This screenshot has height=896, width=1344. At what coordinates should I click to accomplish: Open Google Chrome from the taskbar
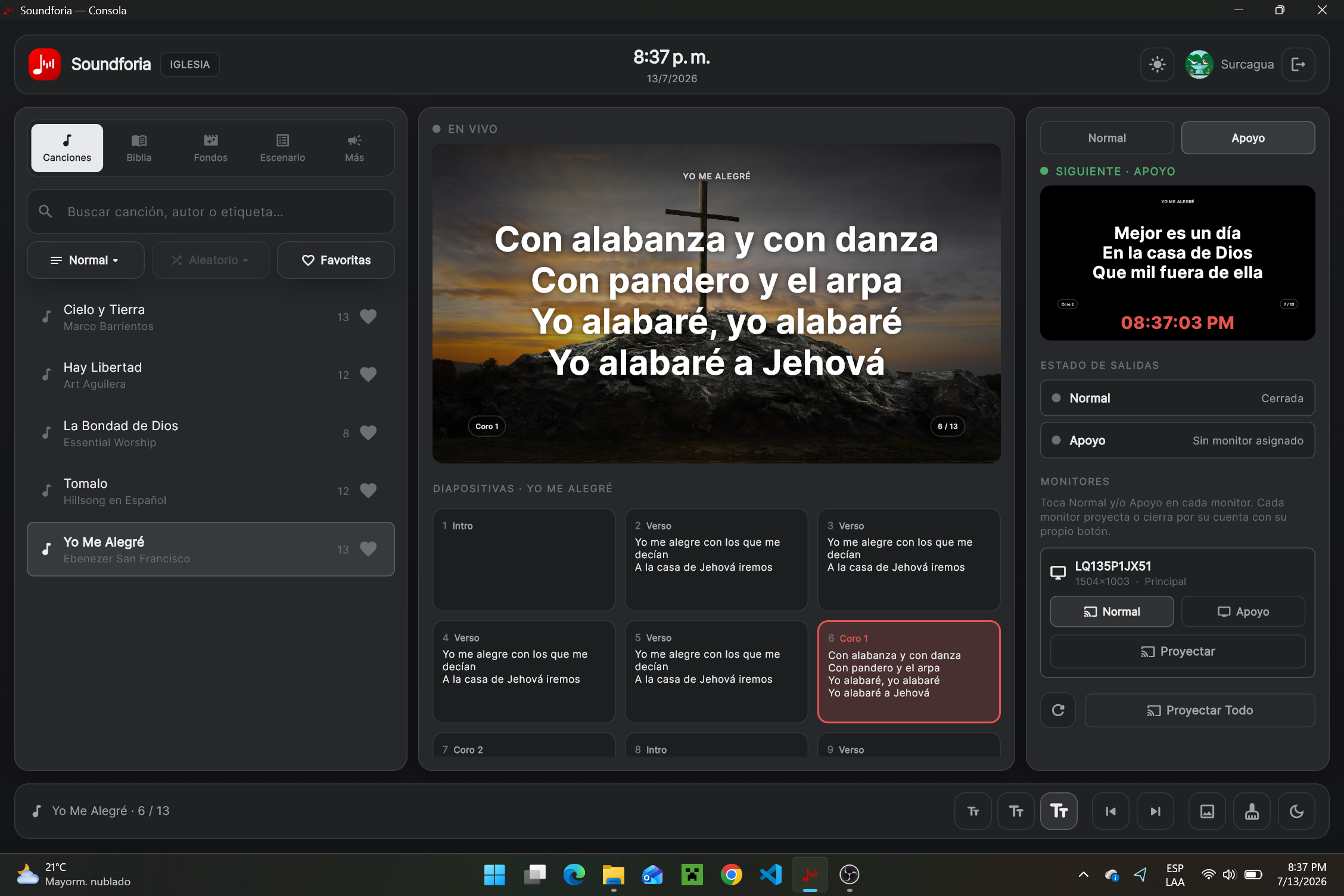pos(731,875)
